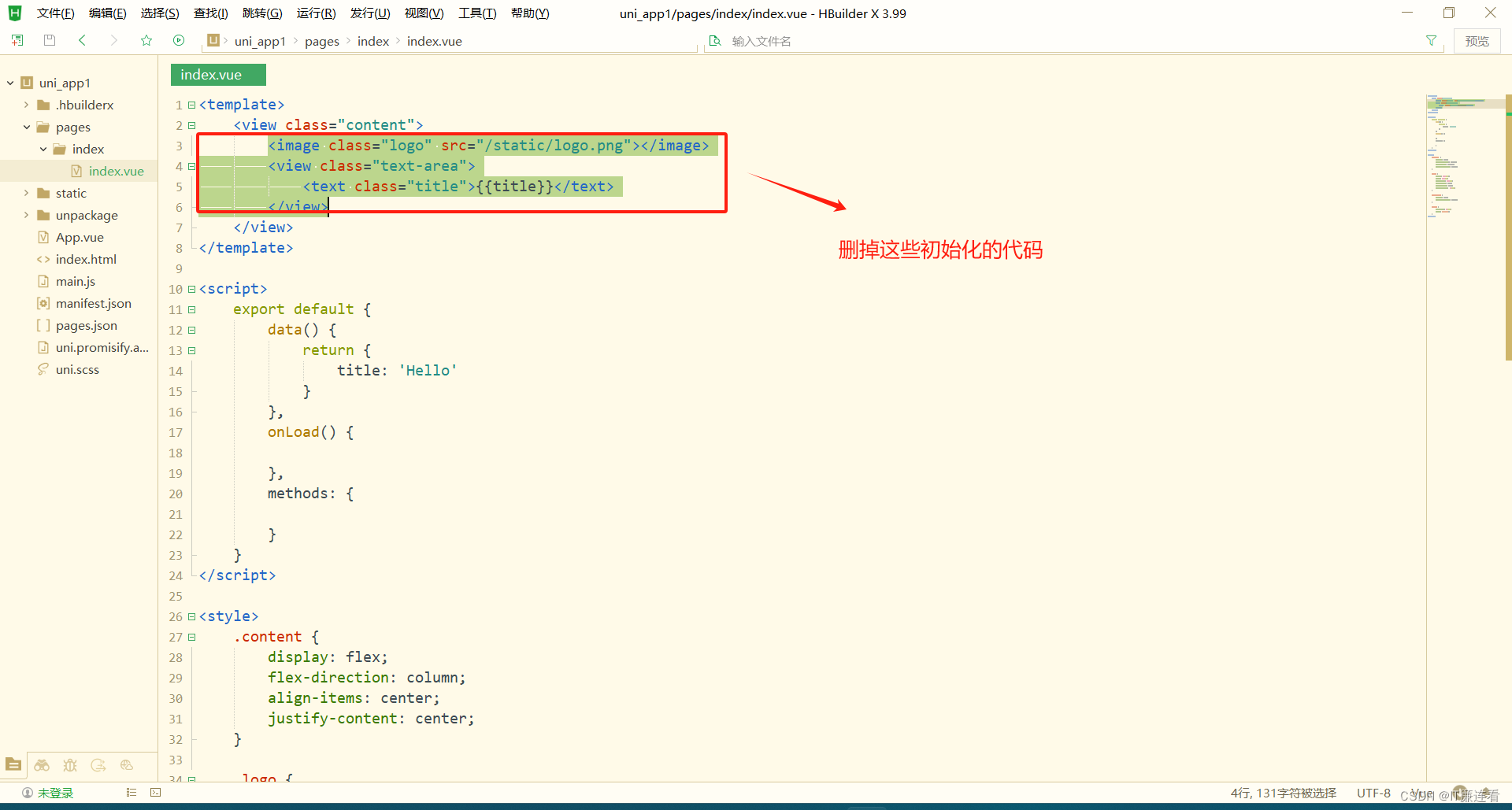
Task: Open the terminal icon in status bar
Action: point(156,793)
